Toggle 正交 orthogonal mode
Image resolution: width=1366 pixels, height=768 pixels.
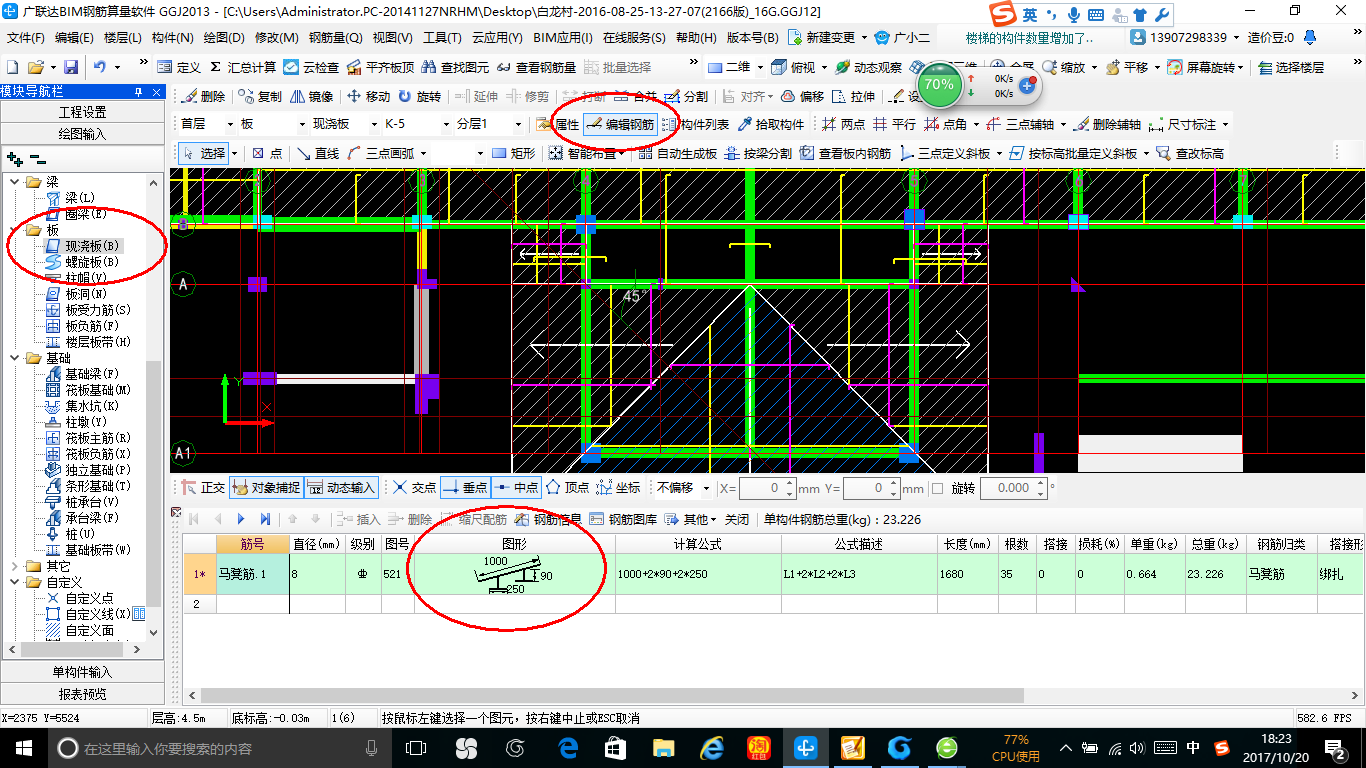click(x=203, y=488)
